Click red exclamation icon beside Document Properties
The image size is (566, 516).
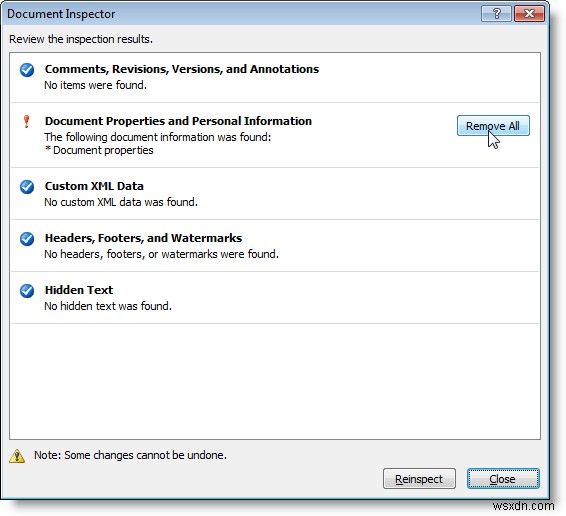tap(26, 121)
